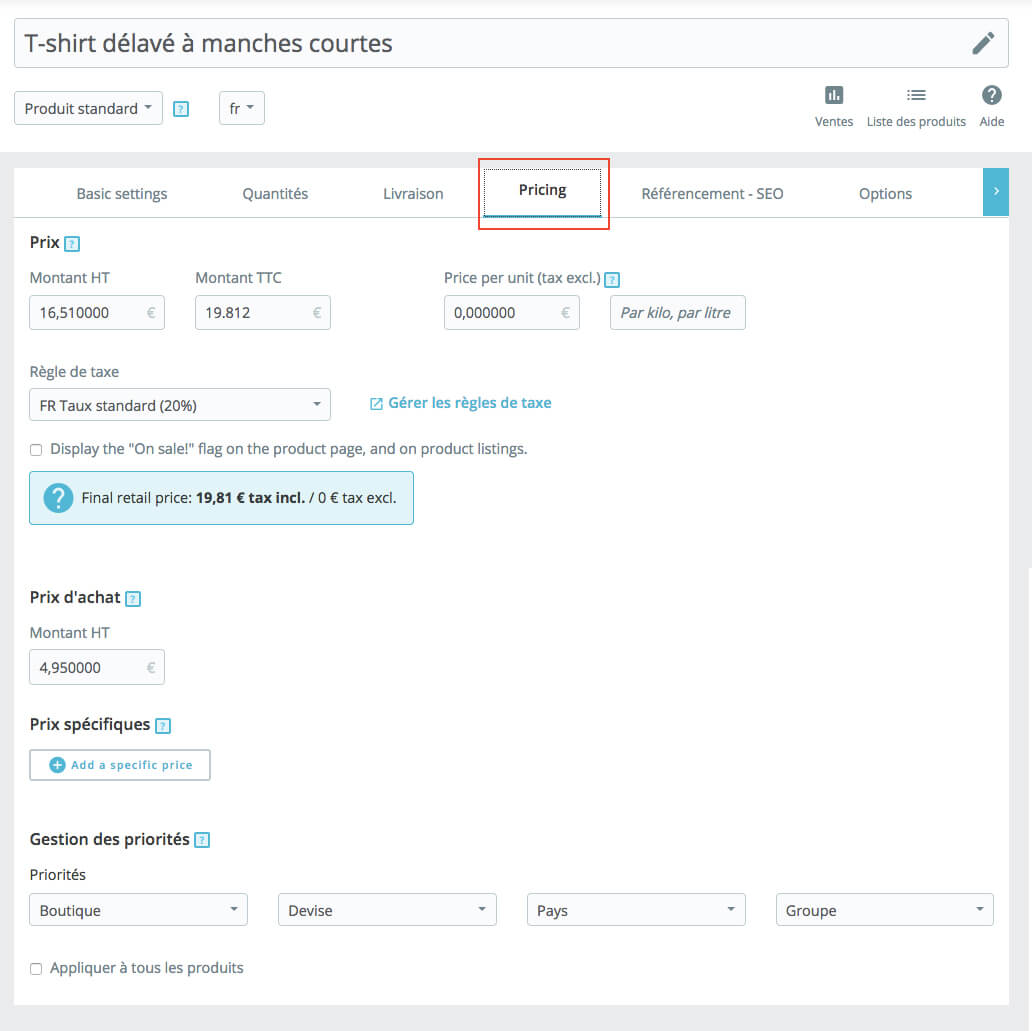
Task: Switch to the Référencement - SEO tab
Action: (712, 194)
